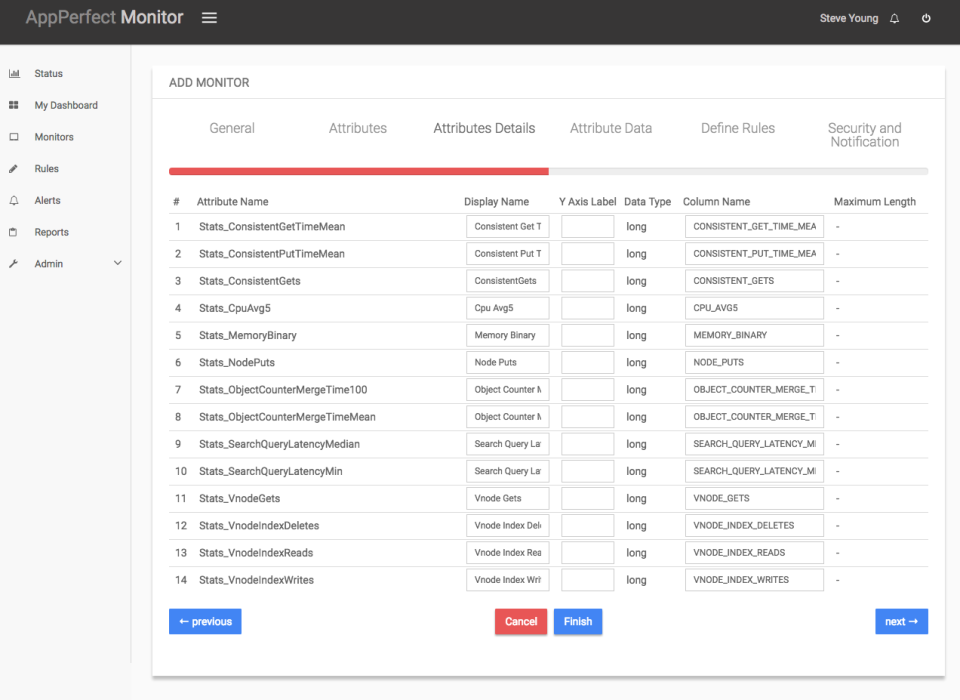This screenshot has width=960, height=700.
Task: Click the Admin wrench icon
Action: click(x=14, y=263)
